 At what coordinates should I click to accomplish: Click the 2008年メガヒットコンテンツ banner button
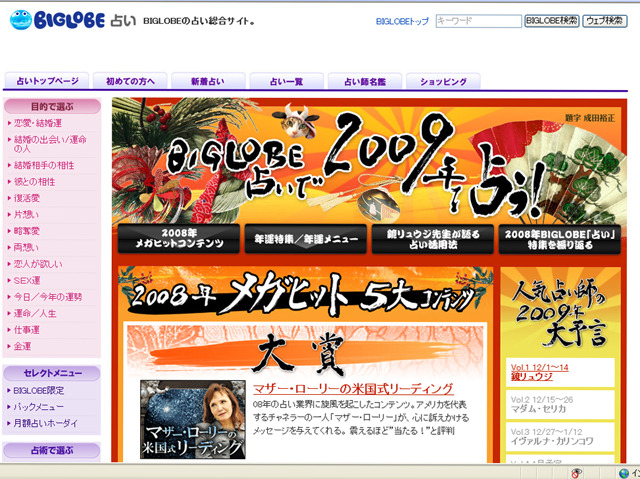(x=179, y=239)
